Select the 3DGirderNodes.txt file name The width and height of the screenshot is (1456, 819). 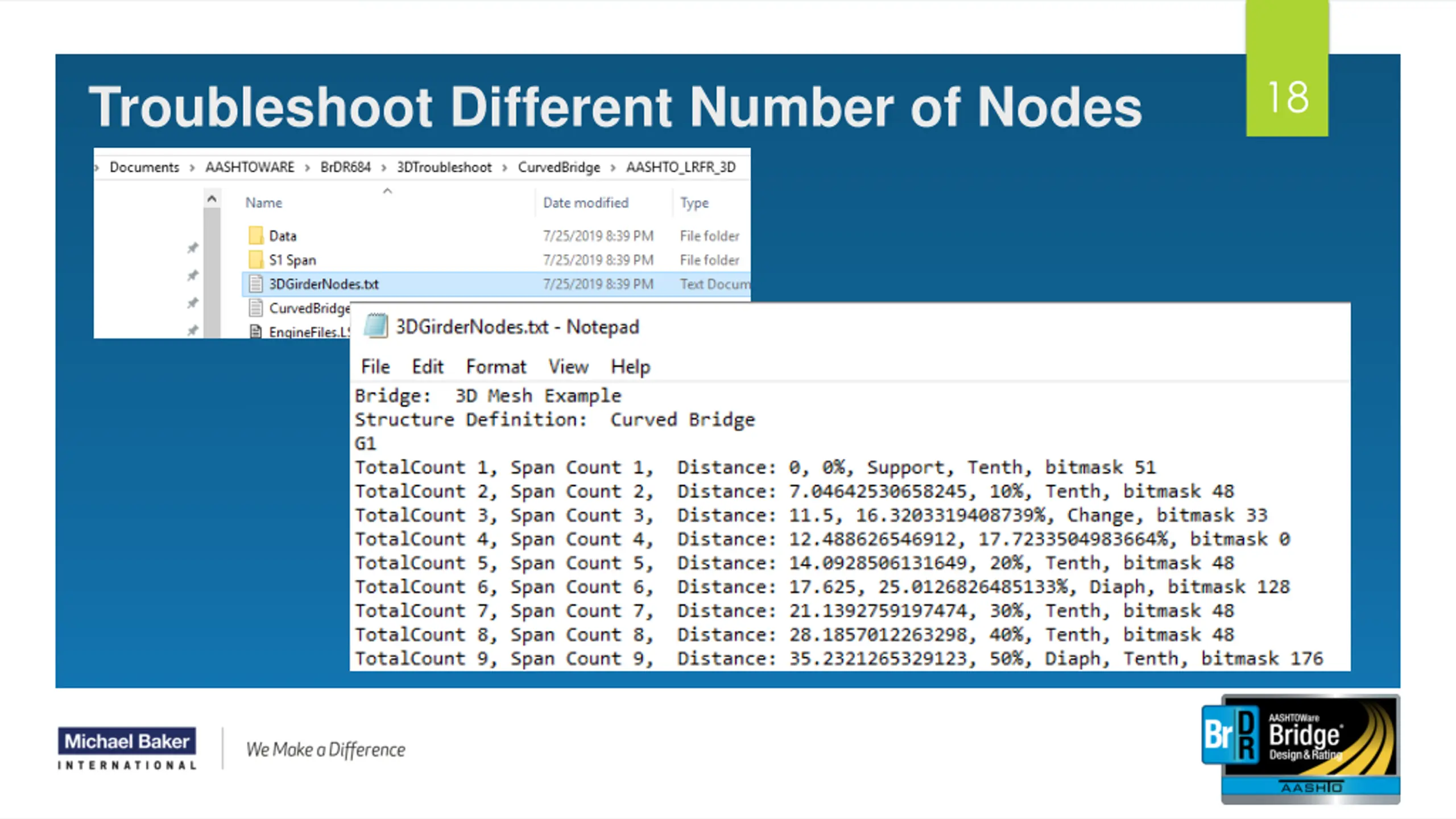324,284
